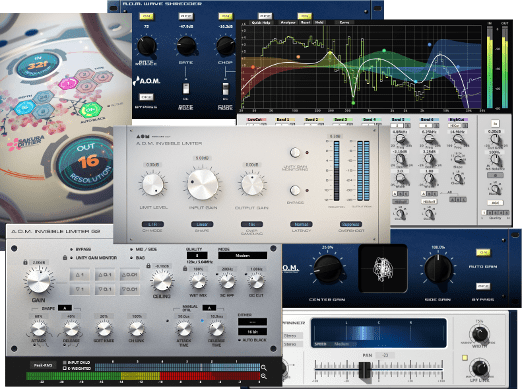Click the orange band node on the EQ graph
The image size is (522, 389).
point(298,57)
